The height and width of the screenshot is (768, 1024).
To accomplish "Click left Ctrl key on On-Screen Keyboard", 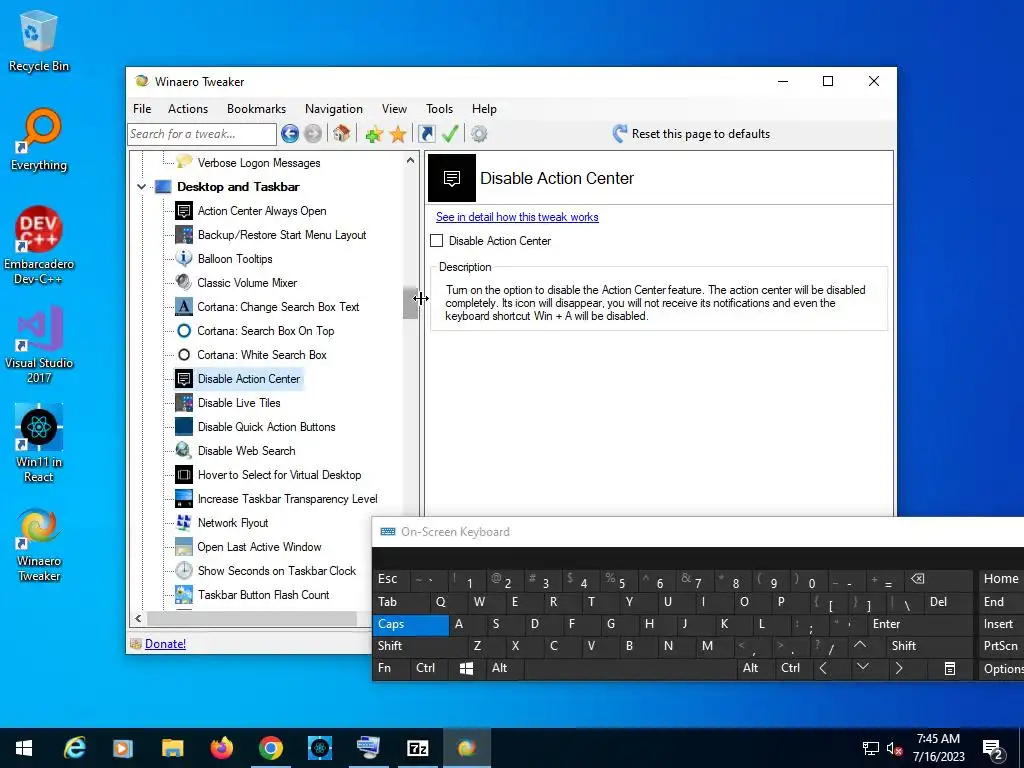I will 428,669.
